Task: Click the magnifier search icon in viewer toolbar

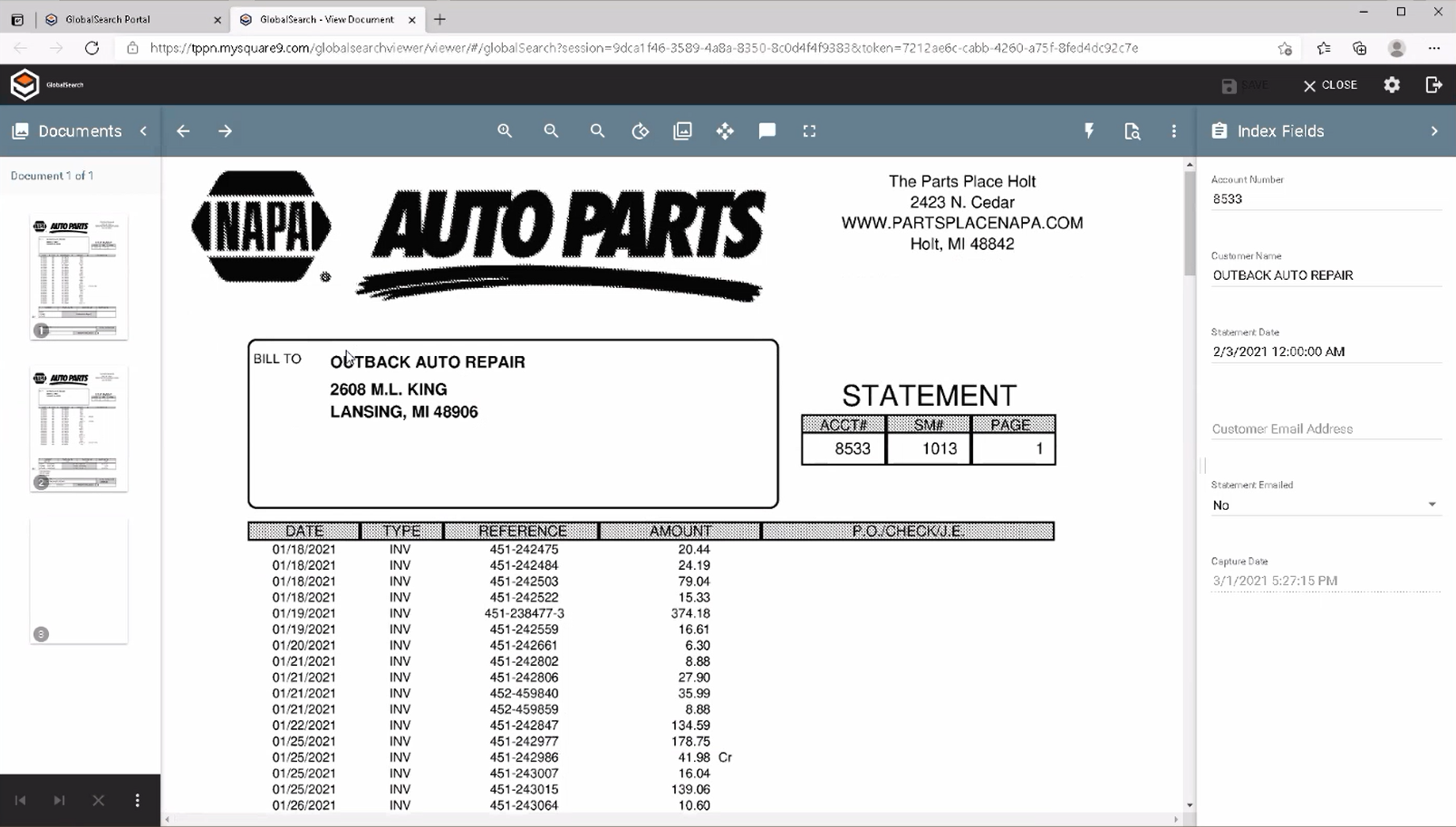Action: [597, 131]
